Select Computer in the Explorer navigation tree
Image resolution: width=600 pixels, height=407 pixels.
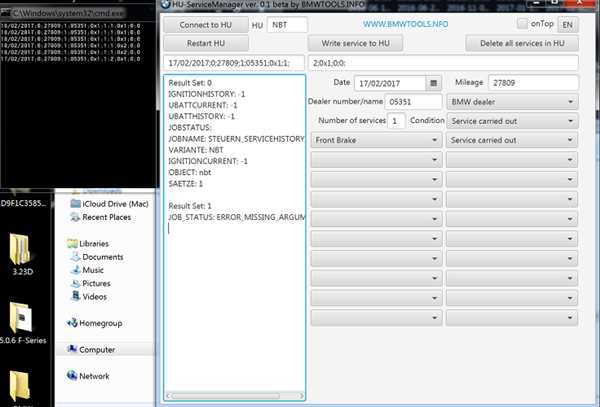pos(97,350)
